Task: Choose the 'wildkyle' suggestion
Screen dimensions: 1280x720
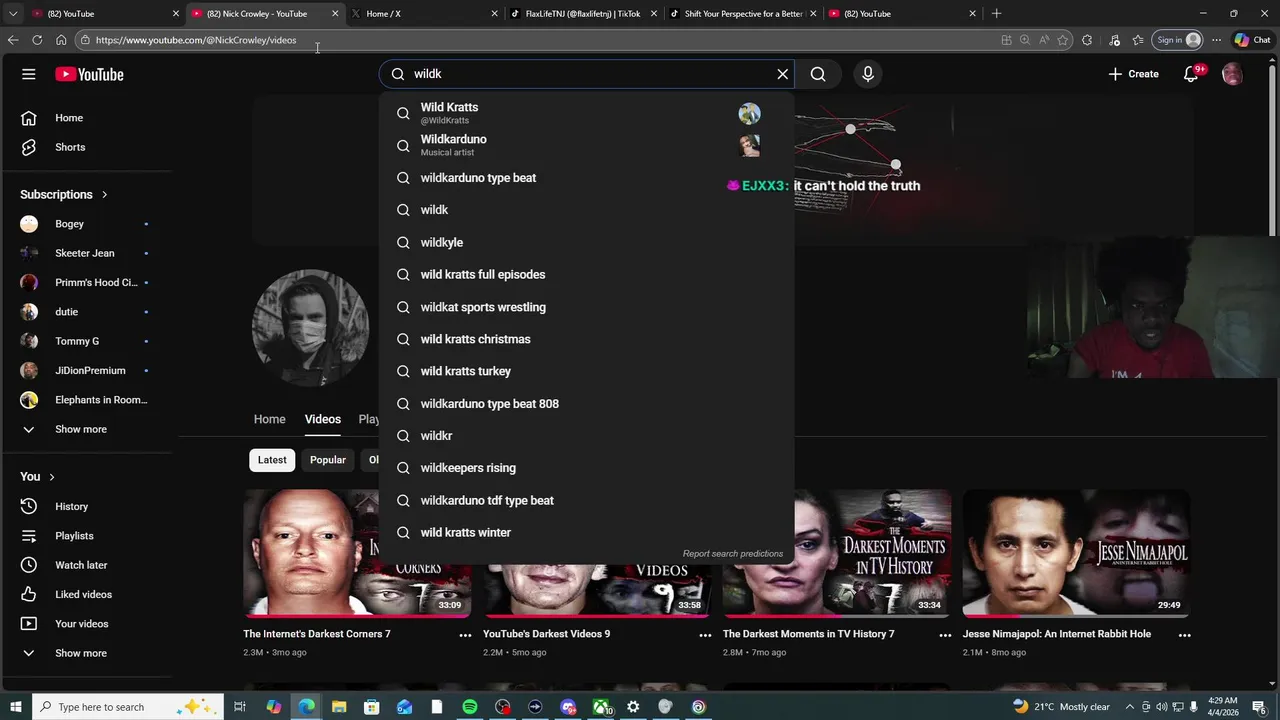Action: point(587,243)
